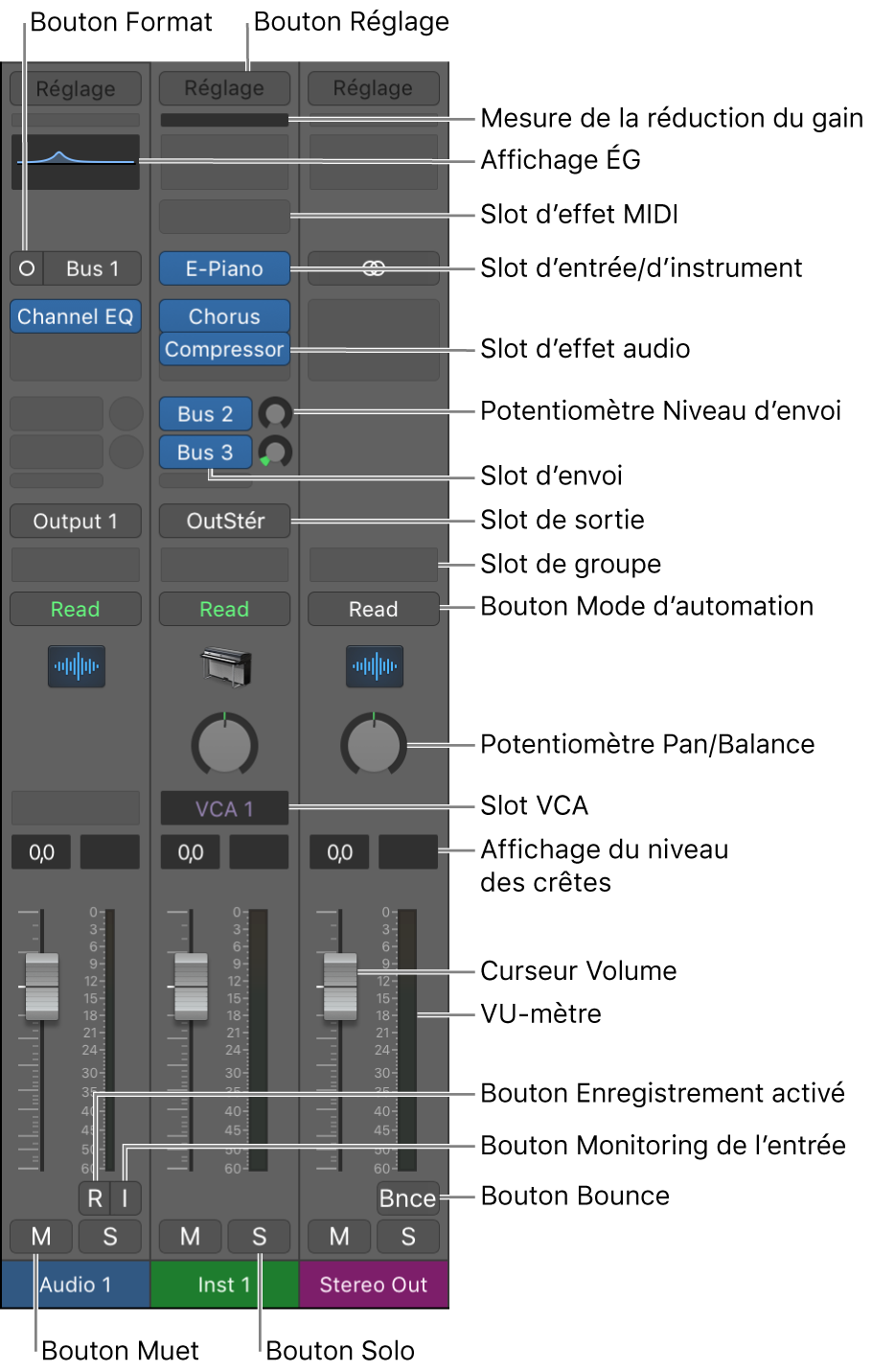Click the waveform icon on the Stereo Out channel
872x1372 pixels.
click(373, 666)
